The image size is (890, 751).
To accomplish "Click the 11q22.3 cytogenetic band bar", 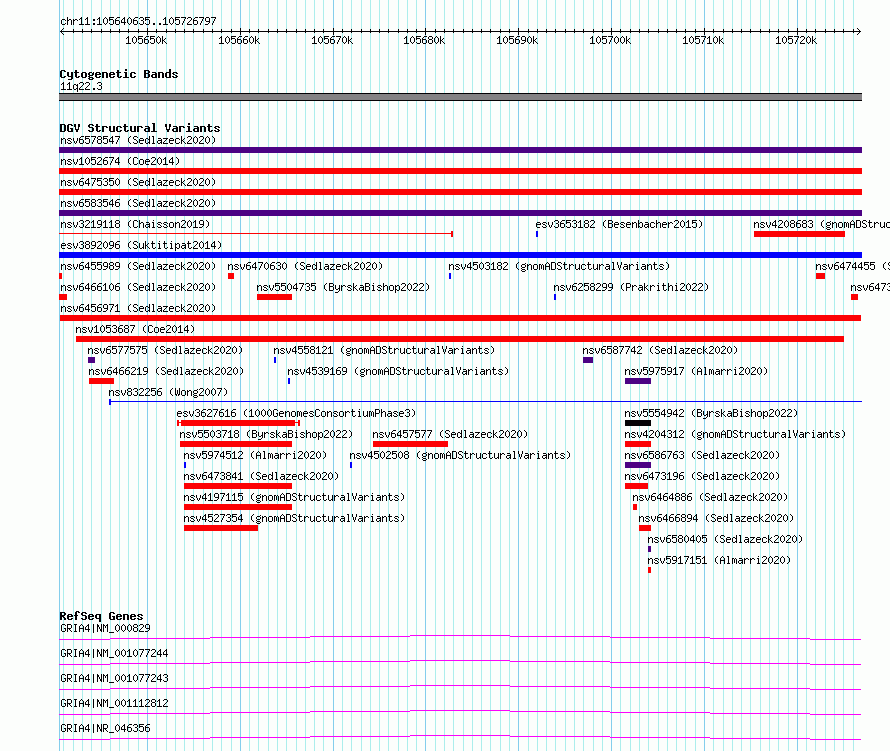I will (x=460, y=97).
